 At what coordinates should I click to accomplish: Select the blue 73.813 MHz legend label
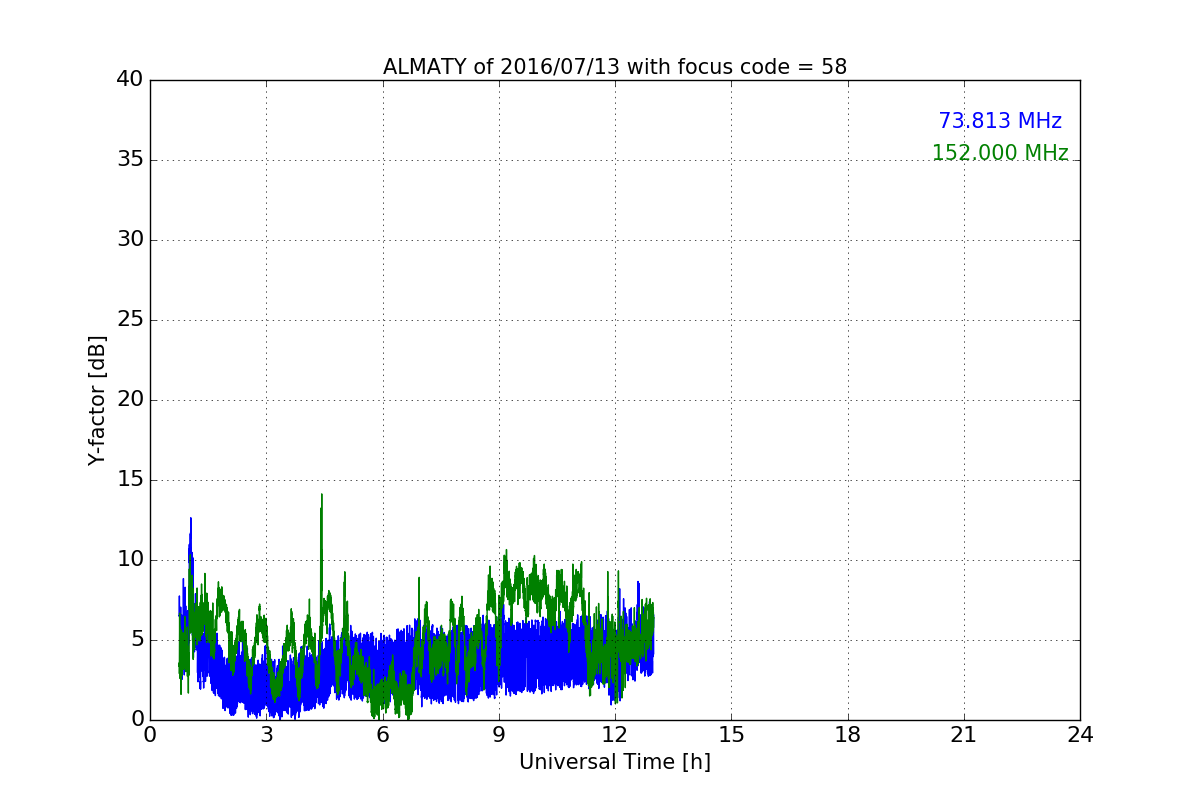click(x=1000, y=121)
